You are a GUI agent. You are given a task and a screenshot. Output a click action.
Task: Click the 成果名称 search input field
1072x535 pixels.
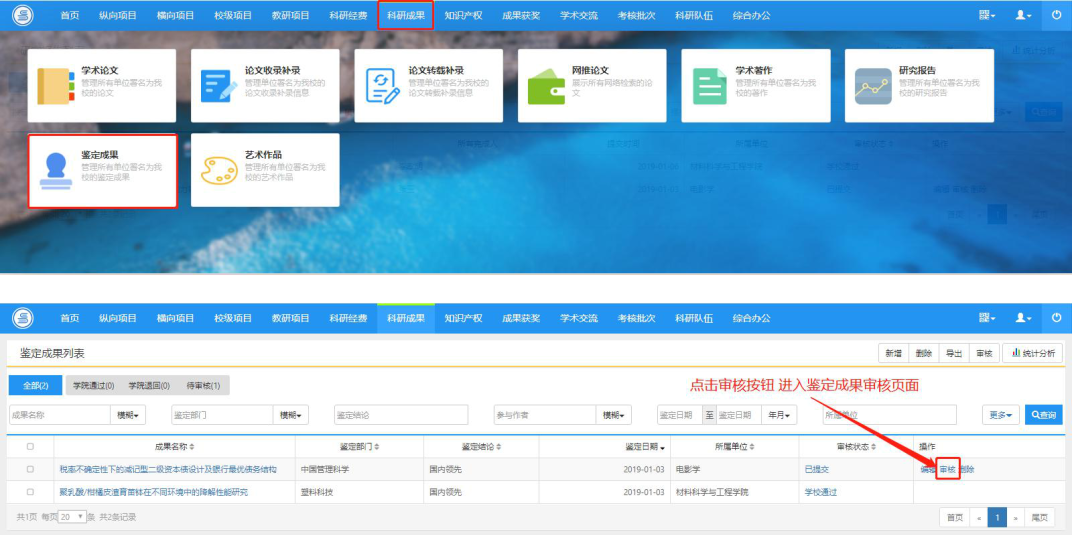pyautogui.click(x=59, y=415)
